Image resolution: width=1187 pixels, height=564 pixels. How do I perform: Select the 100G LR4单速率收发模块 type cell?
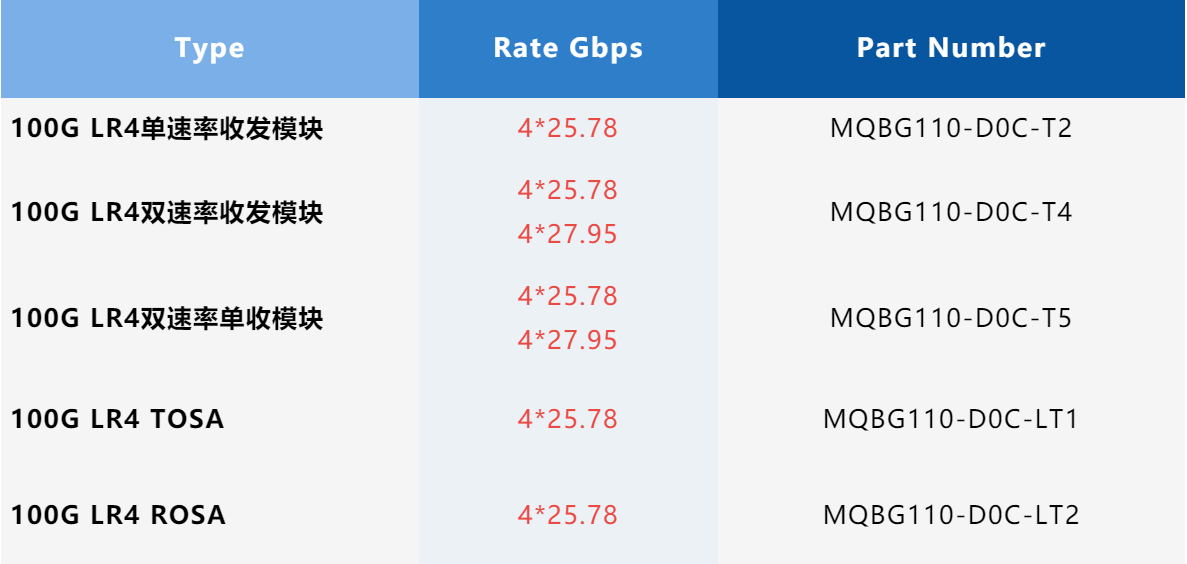pos(167,129)
